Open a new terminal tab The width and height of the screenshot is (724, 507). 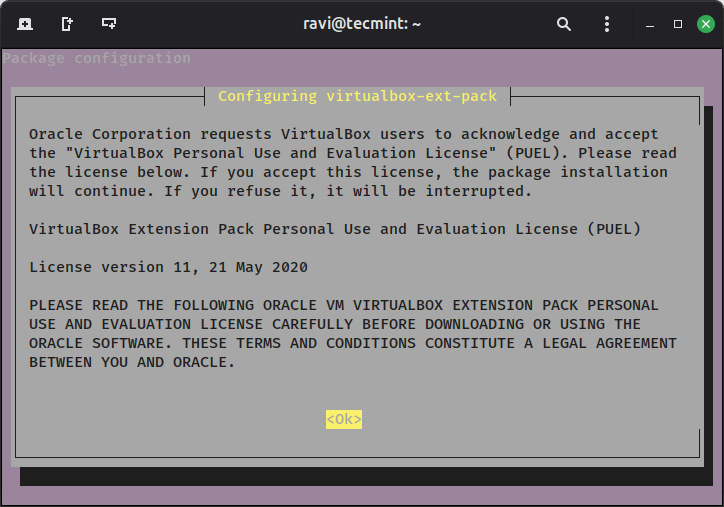pos(24,23)
